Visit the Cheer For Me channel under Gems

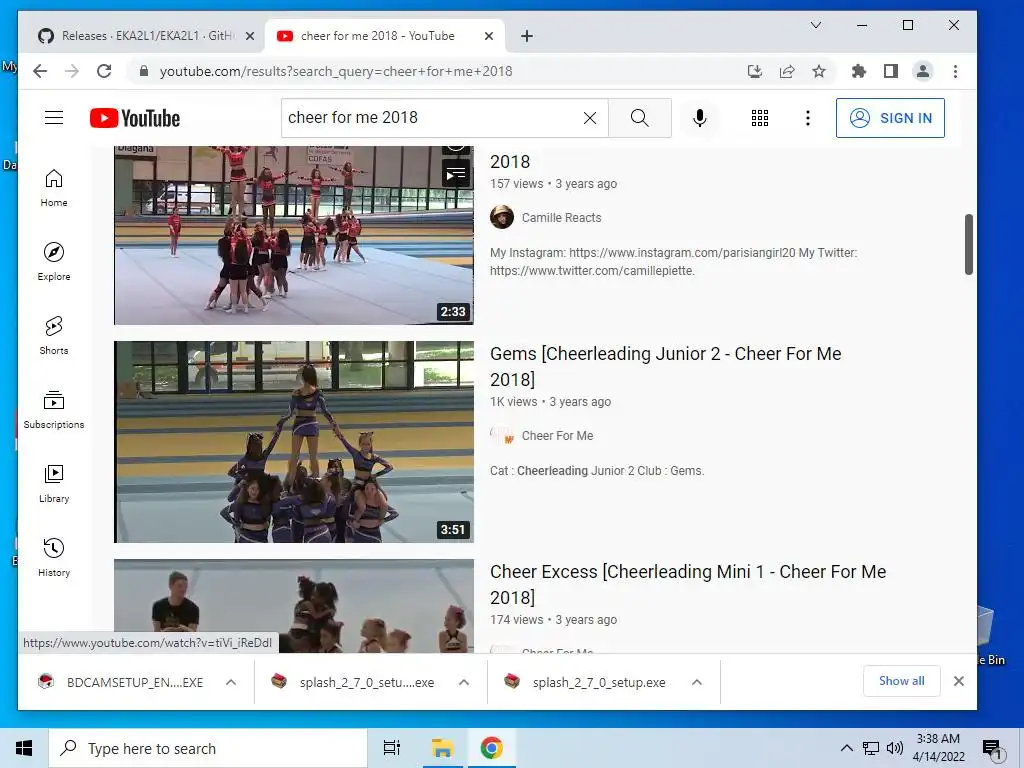click(x=557, y=436)
